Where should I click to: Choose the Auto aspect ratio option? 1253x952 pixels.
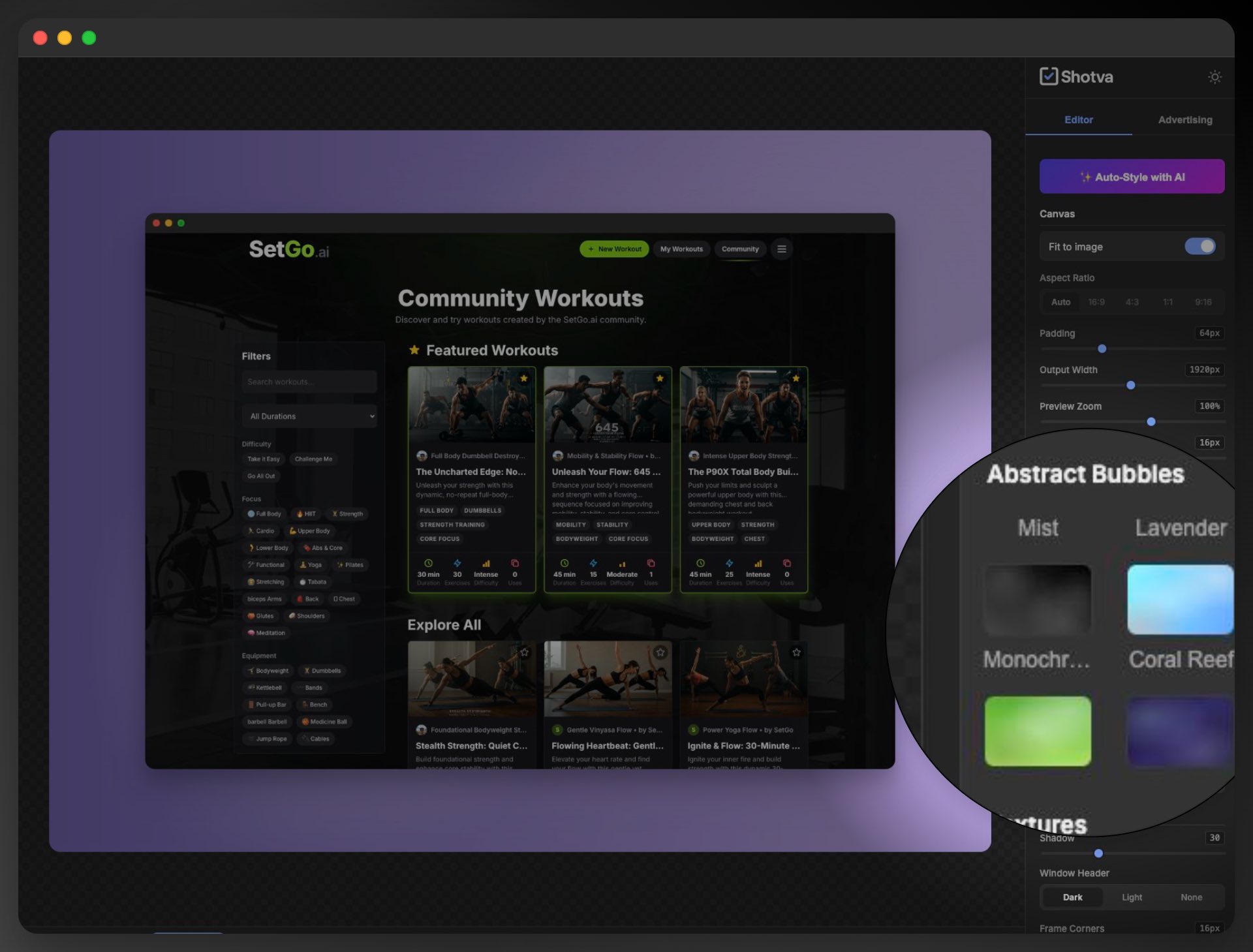point(1060,302)
